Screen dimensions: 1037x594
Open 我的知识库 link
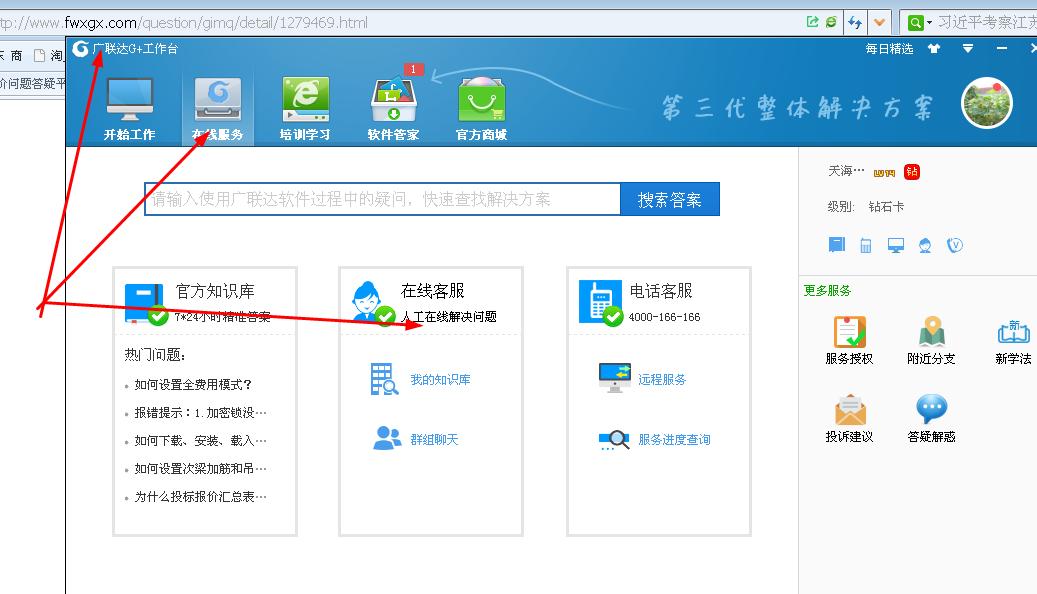point(440,380)
